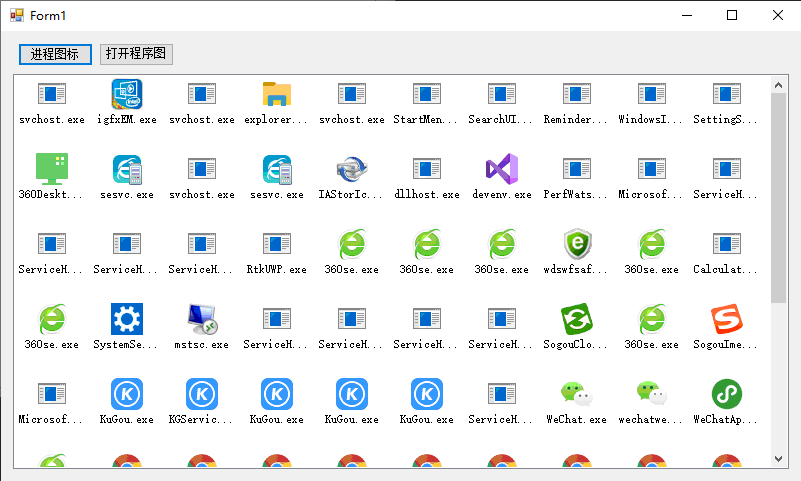801x481 pixels.
Task: Click the 打开程序图 button
Action: click(136, 54)
